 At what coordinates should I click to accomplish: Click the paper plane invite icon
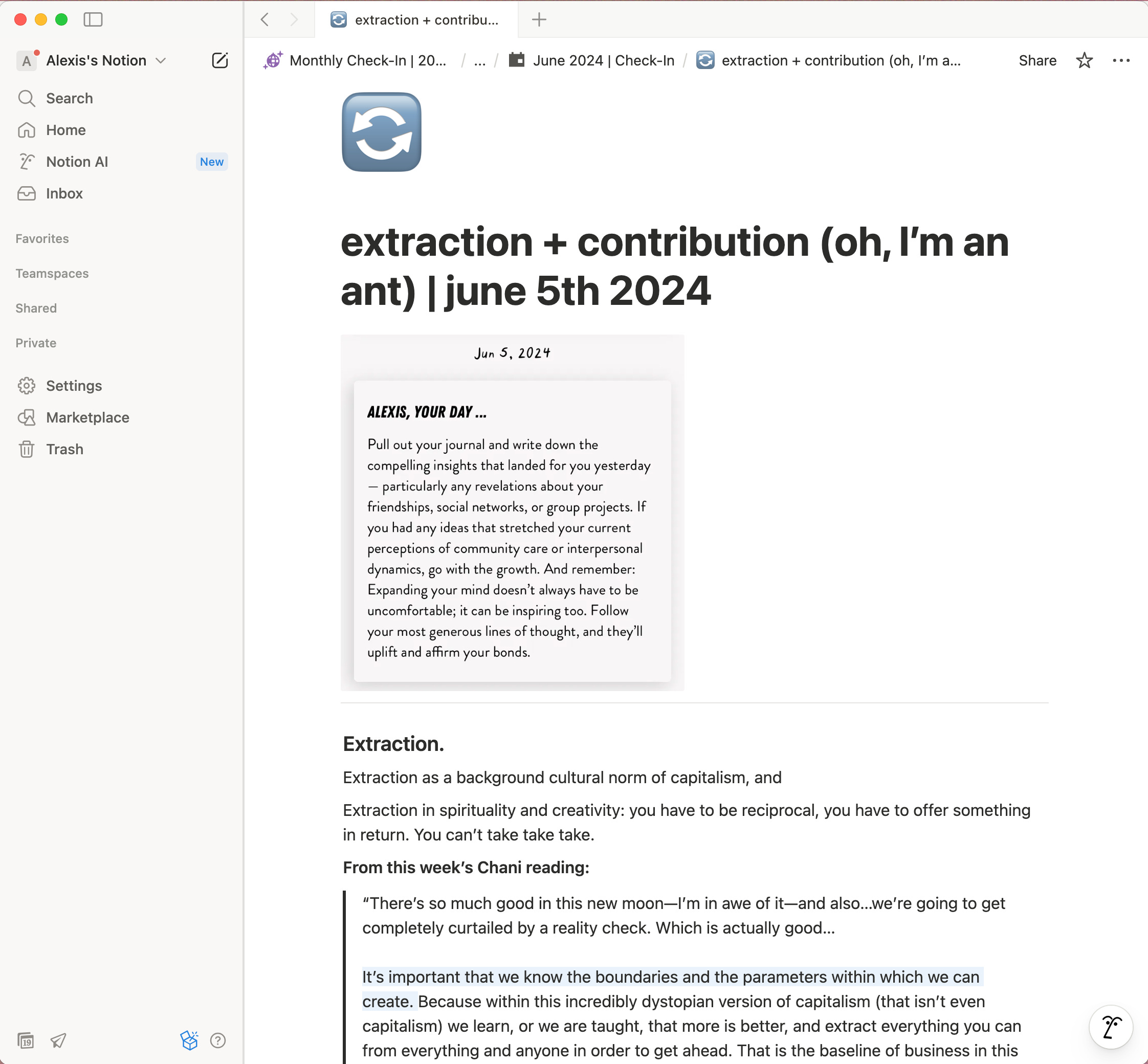(x=58, y=1040)
